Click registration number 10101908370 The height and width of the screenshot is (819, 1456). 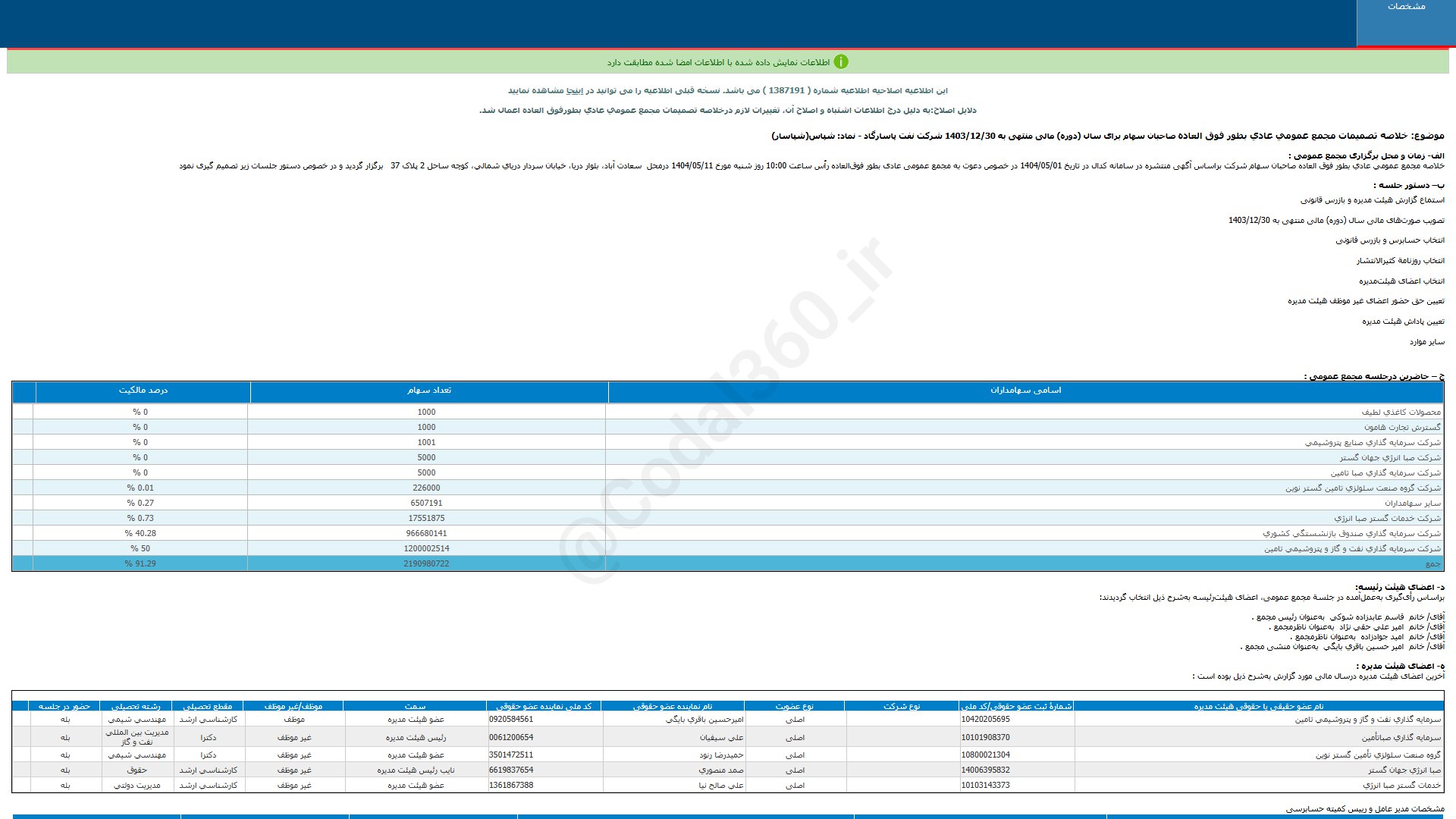pos(985,737)
